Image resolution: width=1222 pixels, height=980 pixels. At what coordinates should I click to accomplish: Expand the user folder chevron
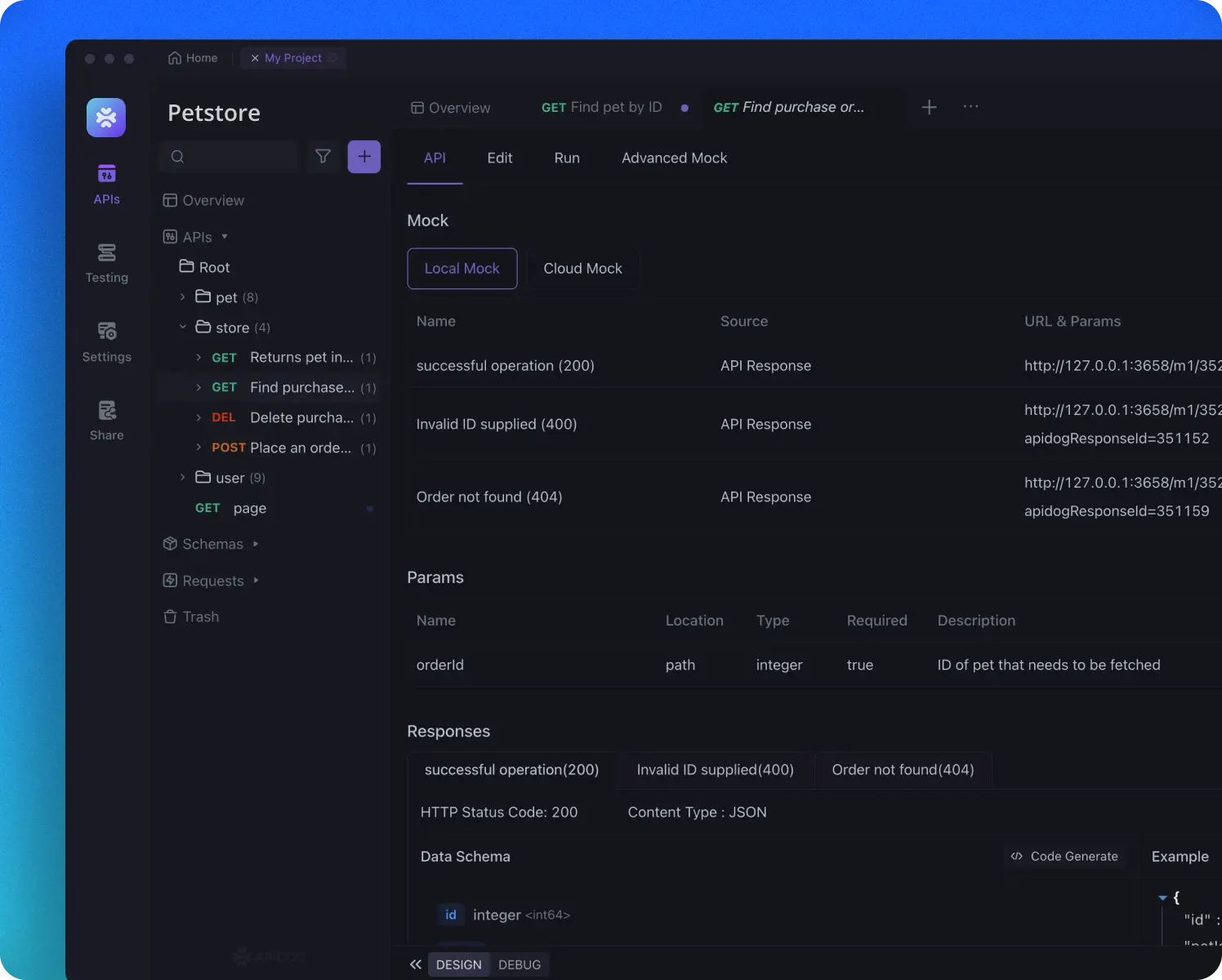click(182, 478)
